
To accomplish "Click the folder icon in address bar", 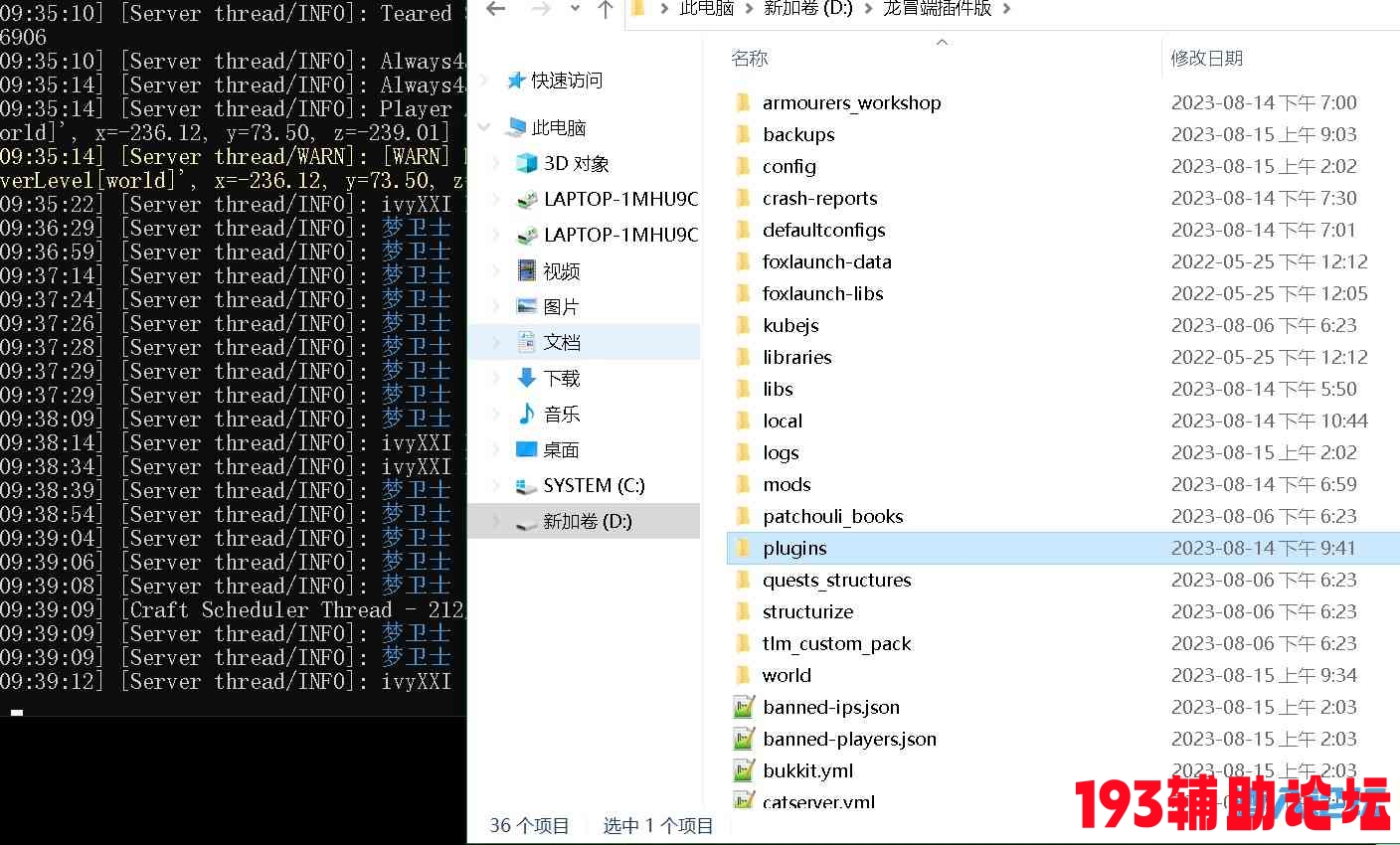I will point(638,9).
